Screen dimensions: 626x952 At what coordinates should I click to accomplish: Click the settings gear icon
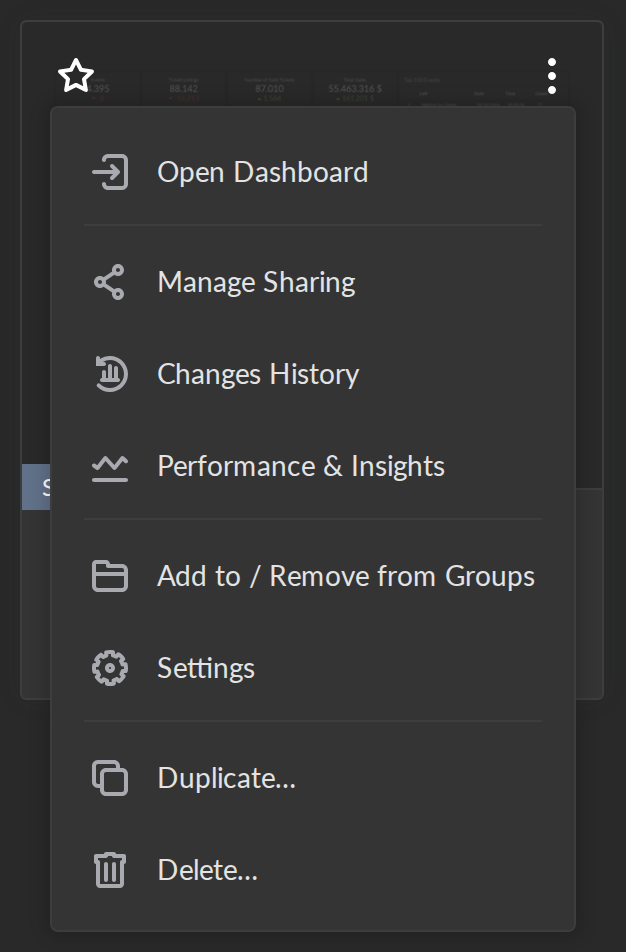pos(110,668)
